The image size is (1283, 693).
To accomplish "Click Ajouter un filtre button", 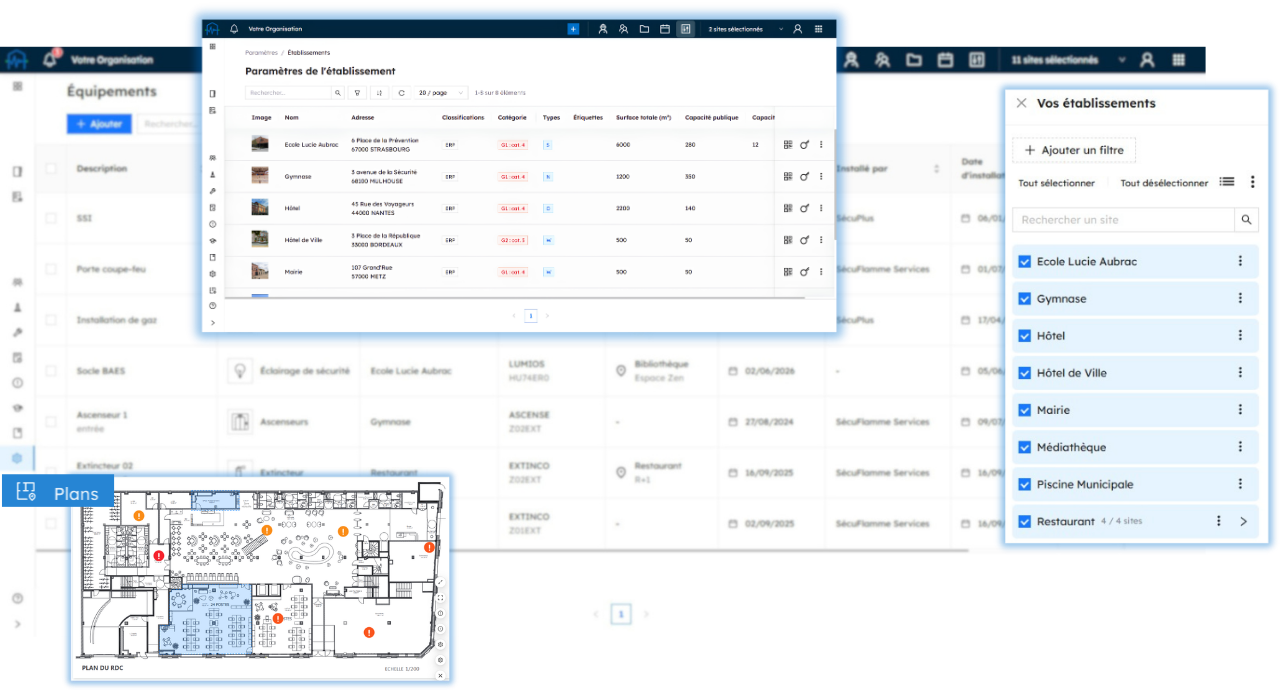I will tap(1074, 150).
